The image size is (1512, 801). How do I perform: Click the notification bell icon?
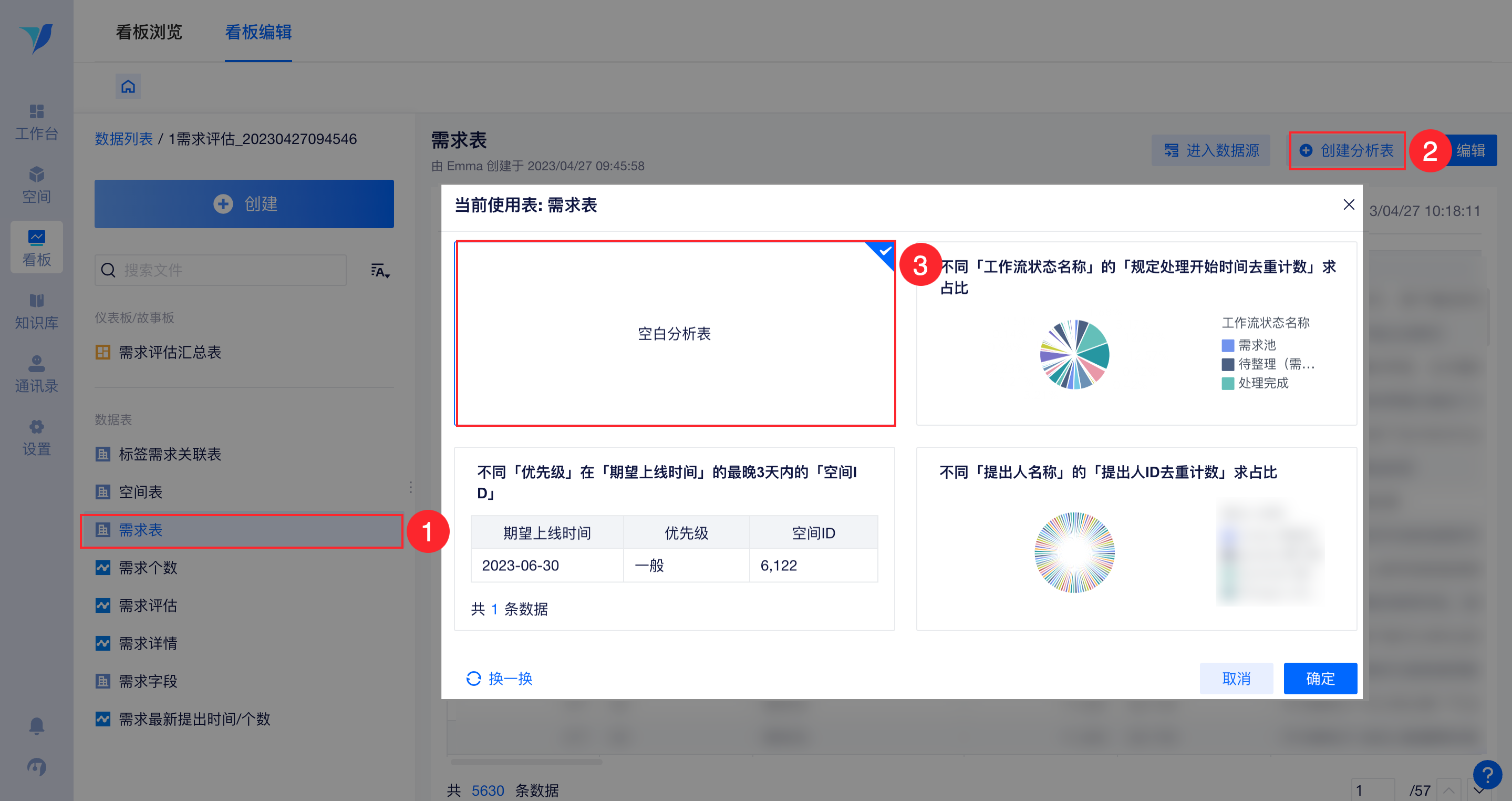[x=36, y=726]
